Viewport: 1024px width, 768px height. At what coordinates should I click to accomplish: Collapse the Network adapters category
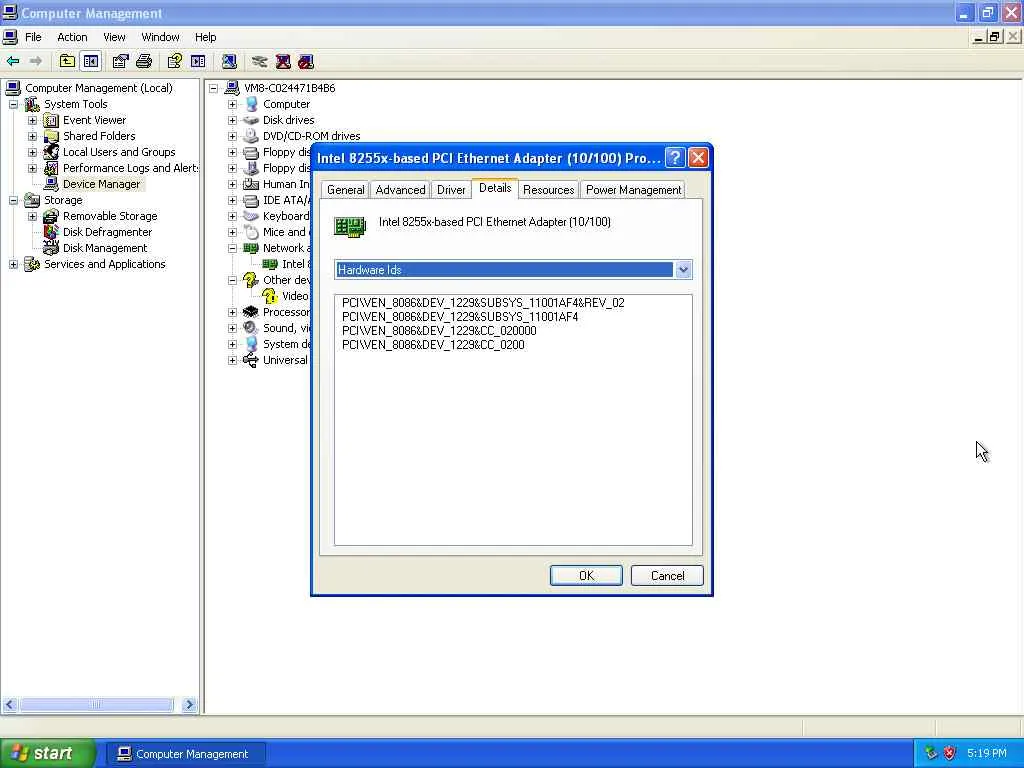[x=232, y=248]
